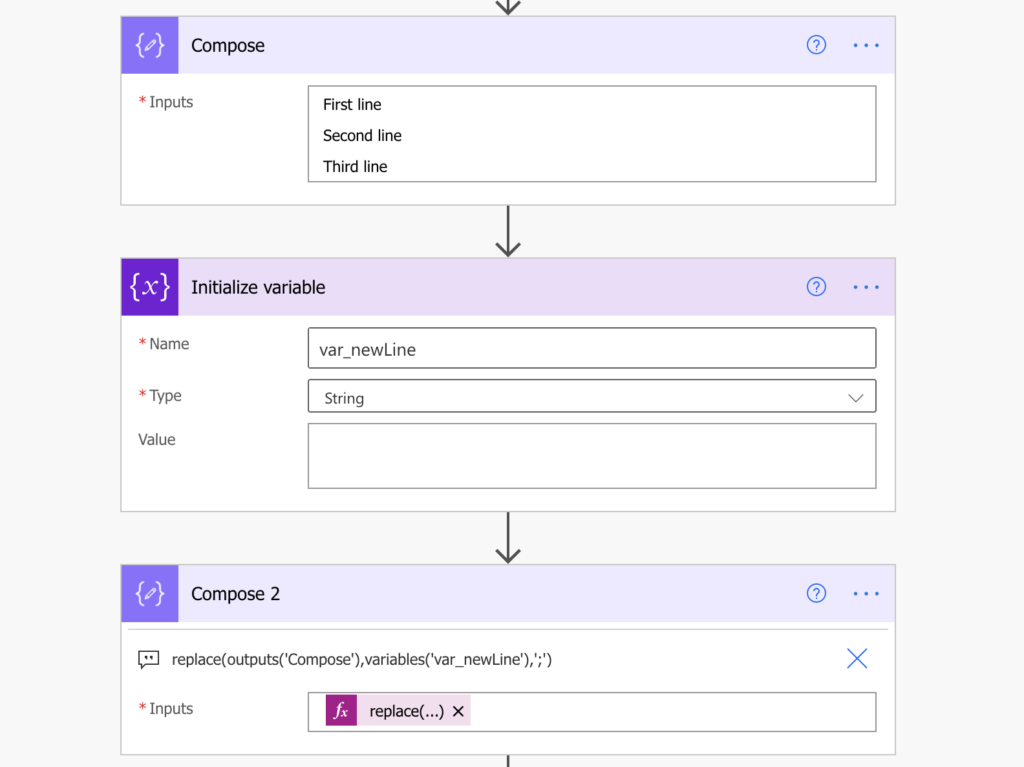Click the fx expression icon
The height and width of the screenshot is (767, 1024).
[341, 711]
